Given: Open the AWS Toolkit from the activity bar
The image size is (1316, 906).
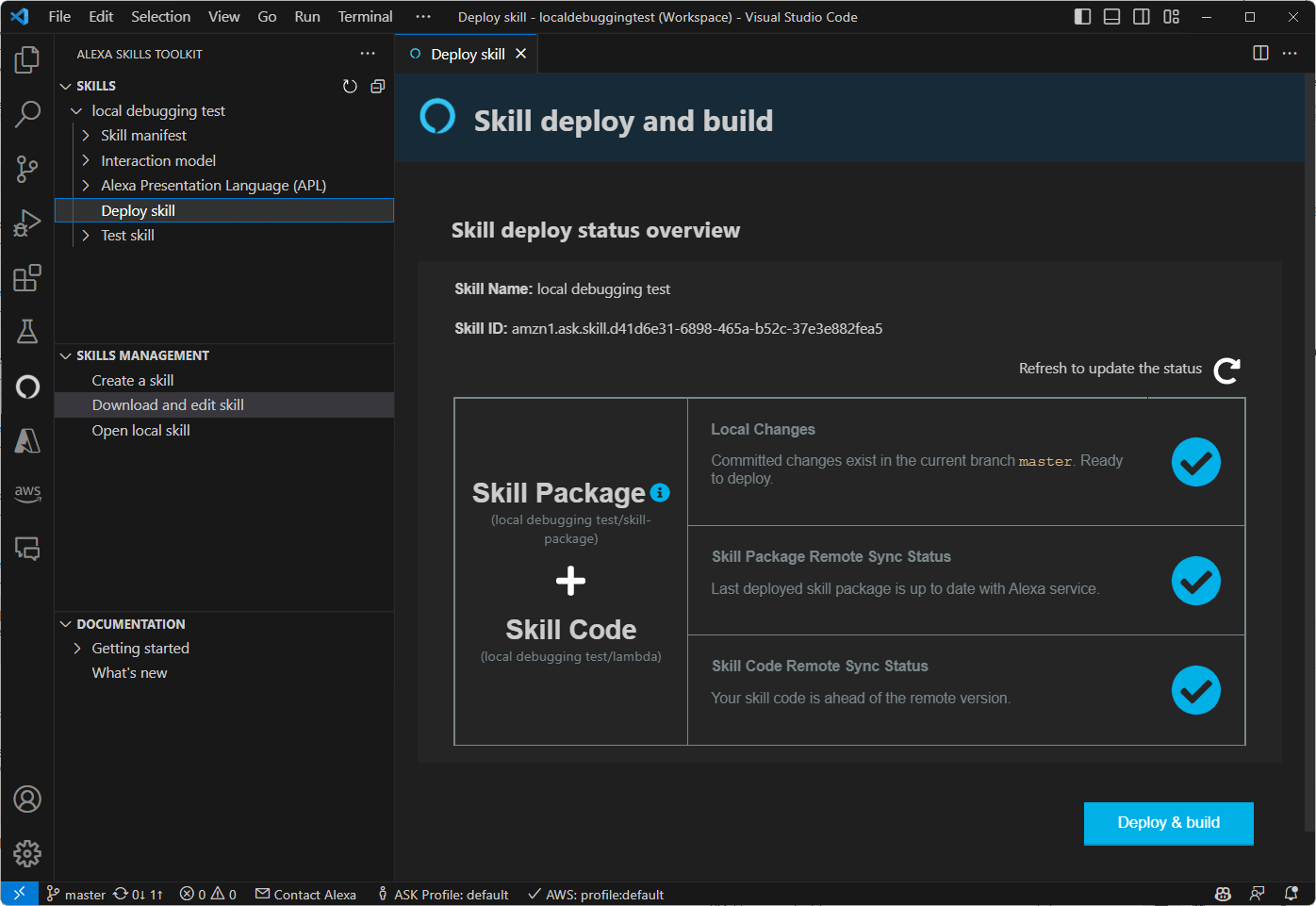Looking at the screenshot, I should [27, 492].
